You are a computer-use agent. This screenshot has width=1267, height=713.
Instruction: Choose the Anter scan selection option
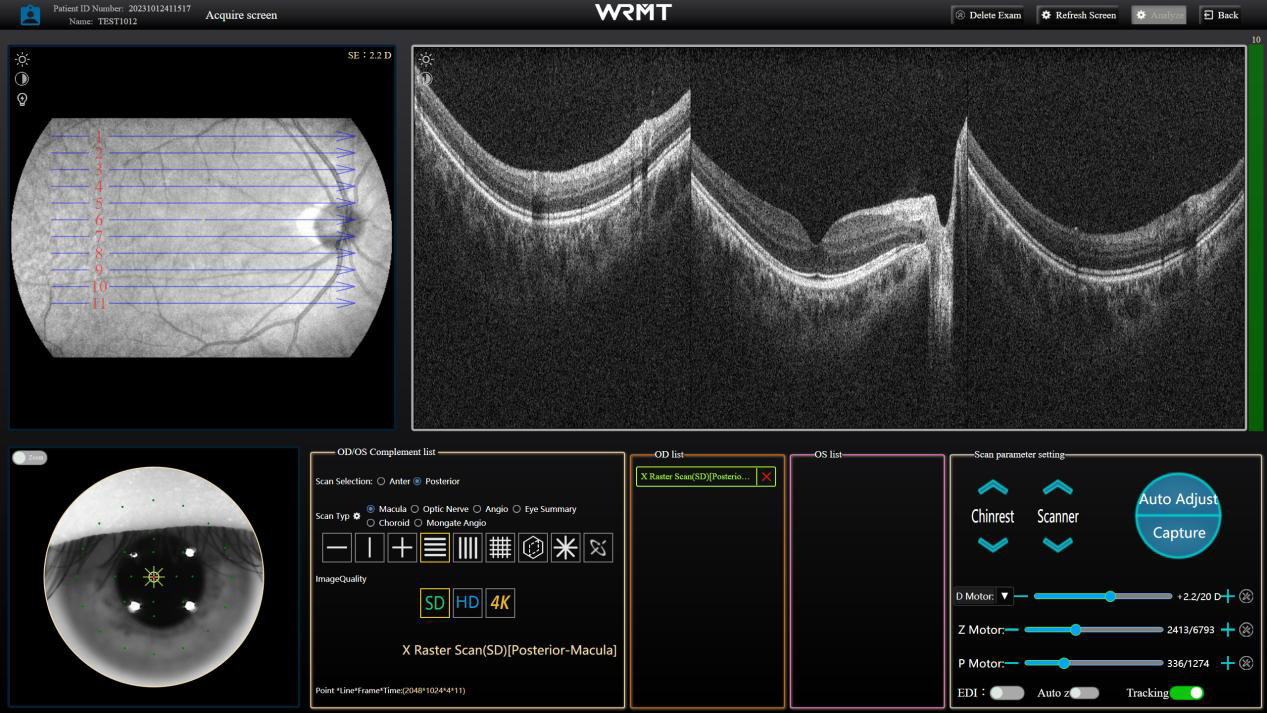[381, 481]
